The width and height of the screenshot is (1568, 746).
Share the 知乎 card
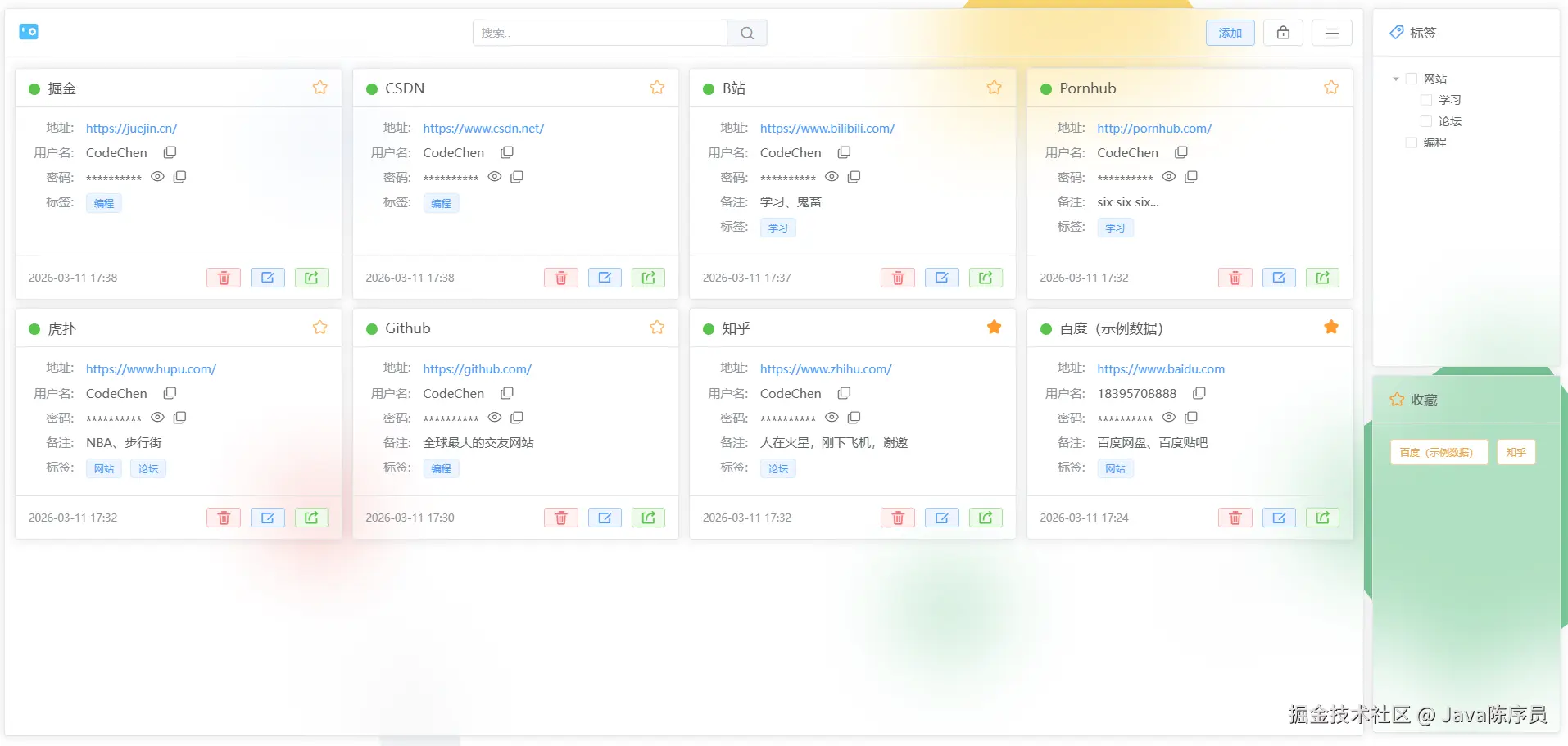[x=986, y=518]
